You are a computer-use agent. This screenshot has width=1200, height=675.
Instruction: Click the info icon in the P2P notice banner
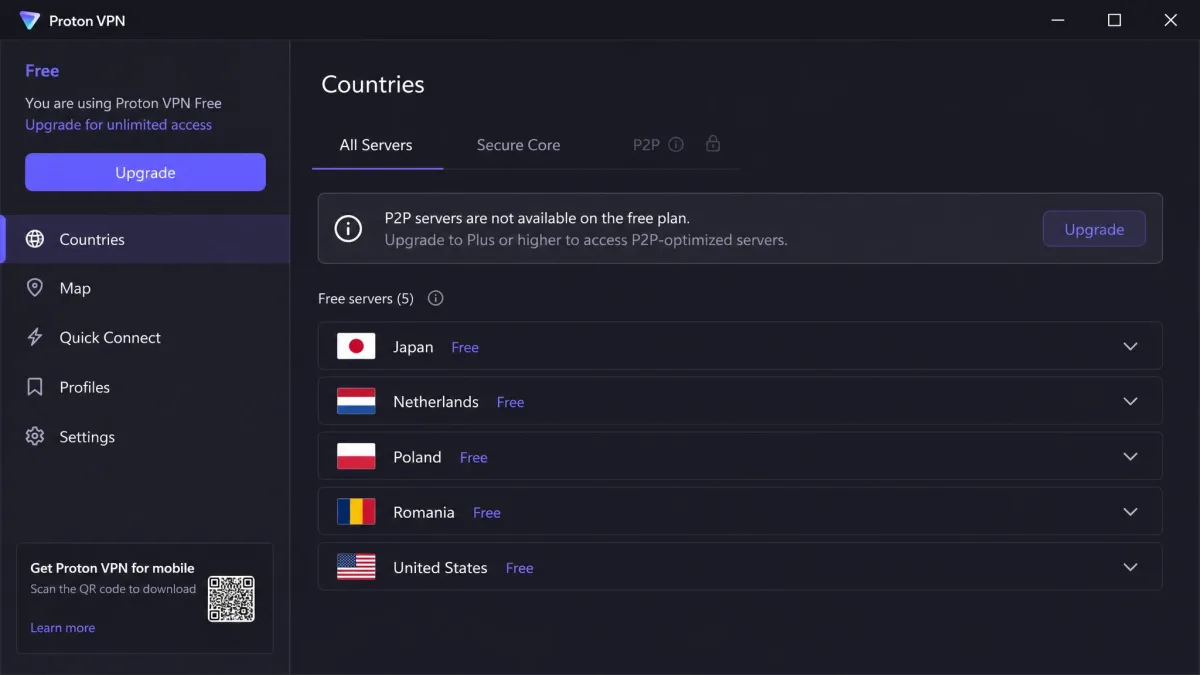[x=348, y=229]
